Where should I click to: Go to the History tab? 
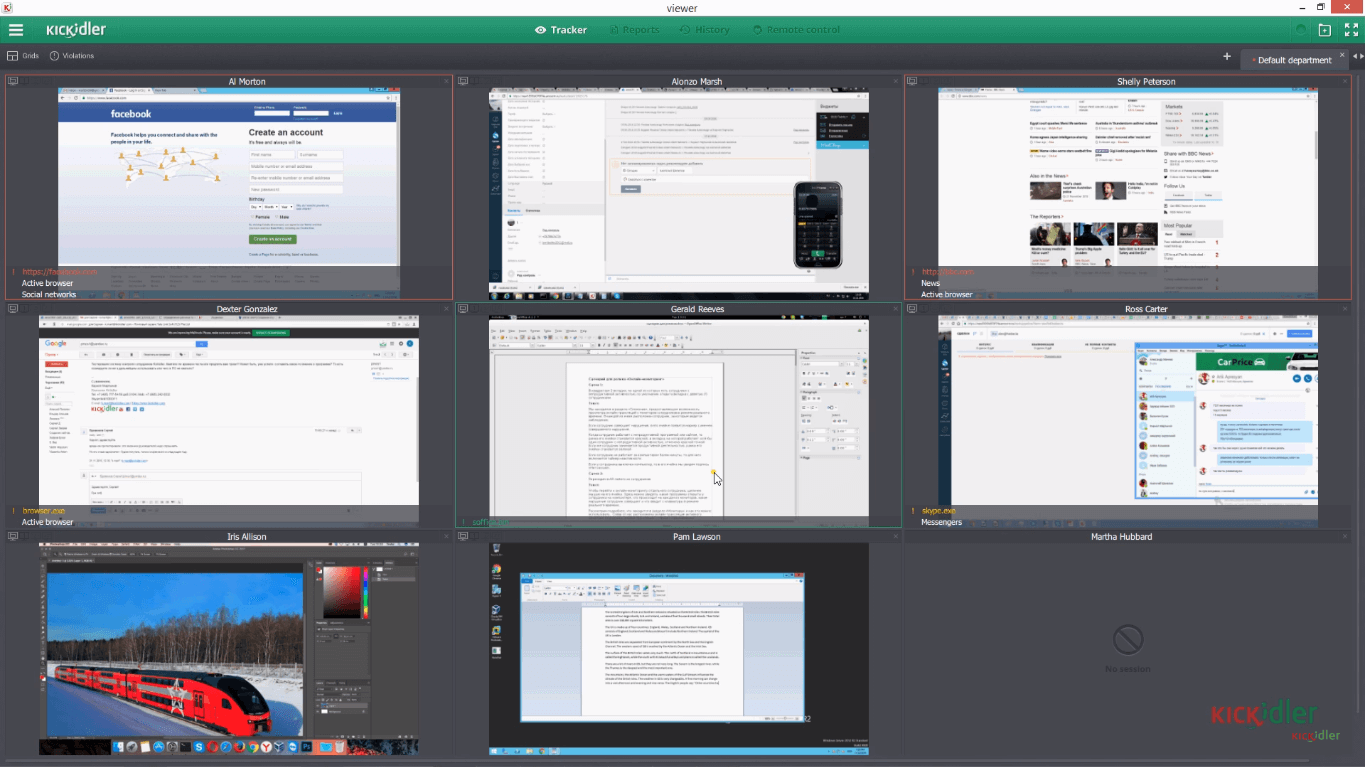coord(704,30)
